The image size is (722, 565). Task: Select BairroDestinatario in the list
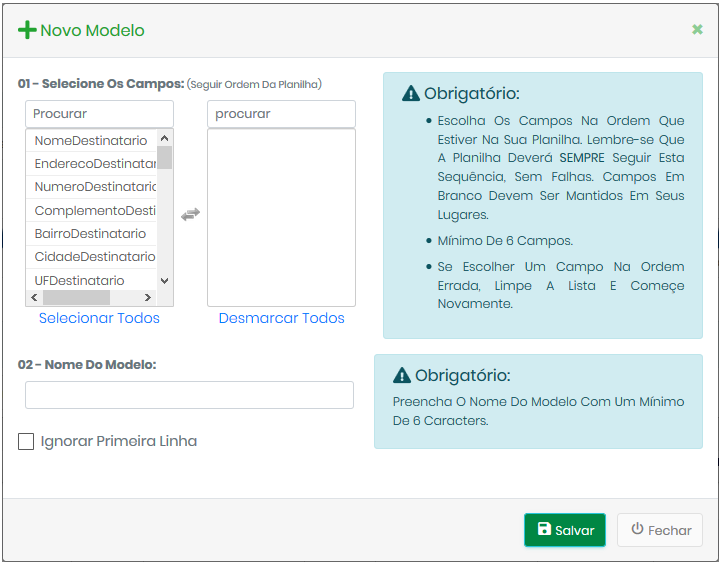click(x=90, y=234)
